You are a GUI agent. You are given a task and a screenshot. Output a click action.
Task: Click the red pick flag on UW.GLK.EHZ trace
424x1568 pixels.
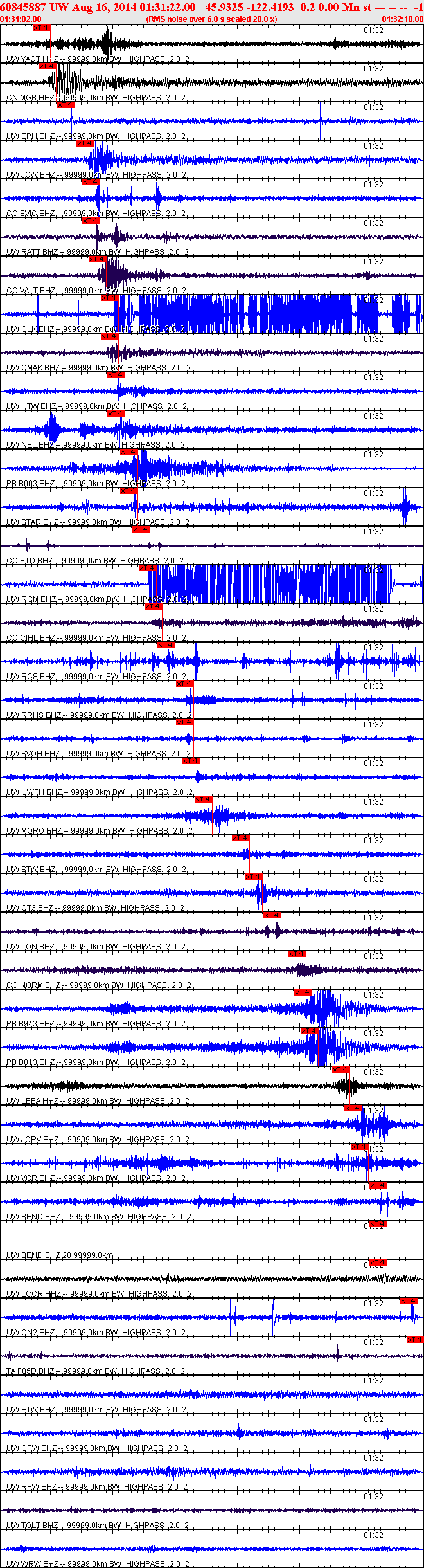coord(110,298)
